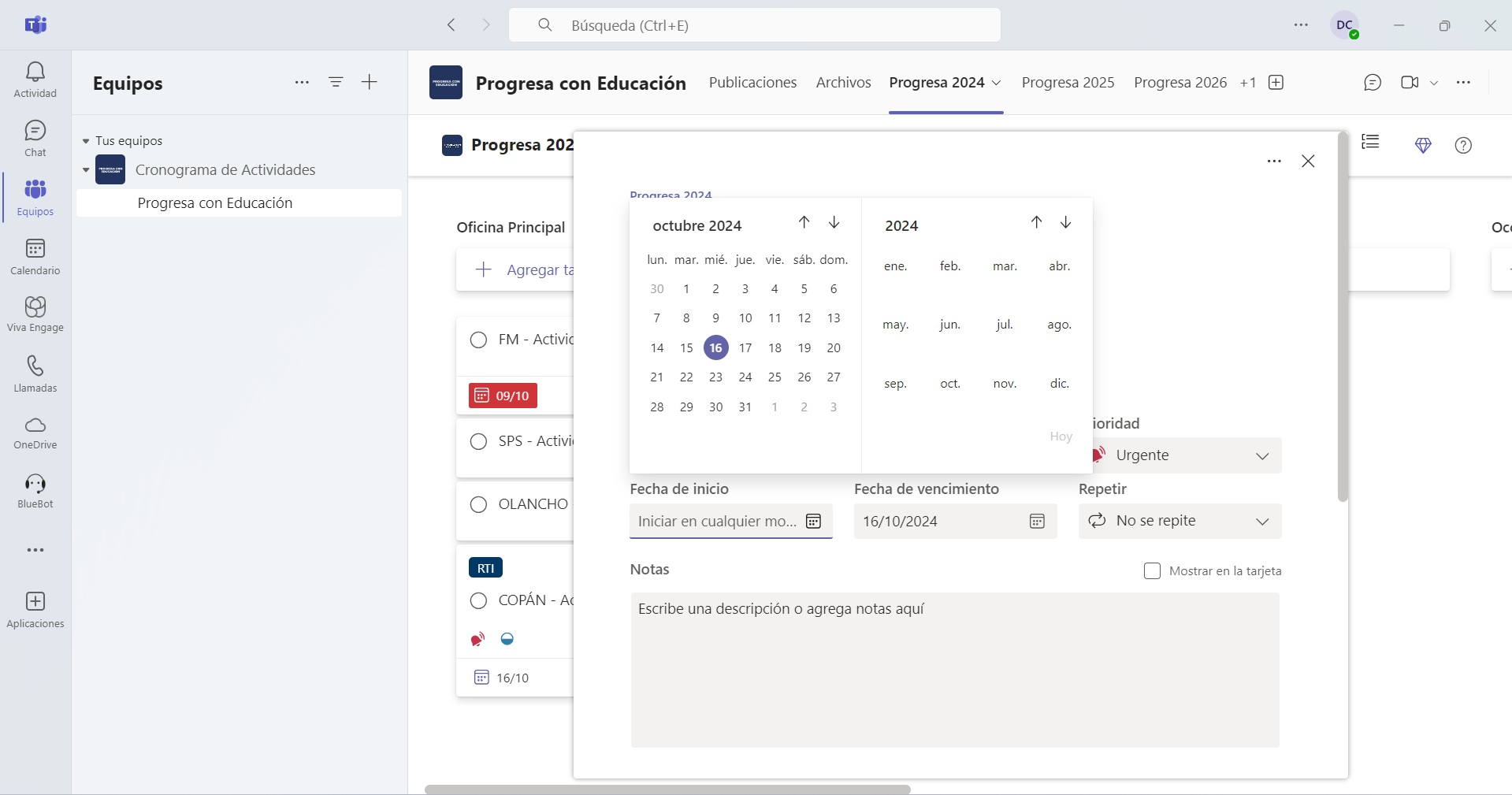Open OneDrive from sidebar
Viewport: 1512px width, 795px height.
pos(35,433)
